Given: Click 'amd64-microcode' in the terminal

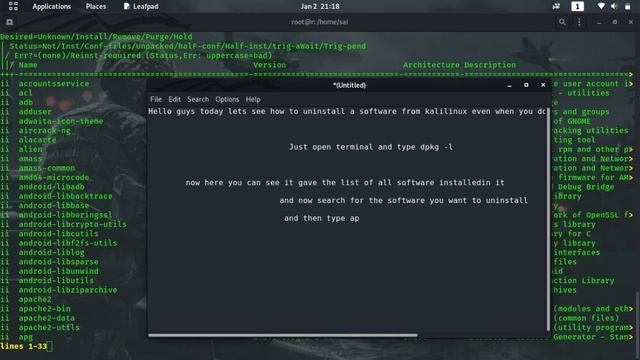Looking at the screenshot, I should [x=53, y=178].
